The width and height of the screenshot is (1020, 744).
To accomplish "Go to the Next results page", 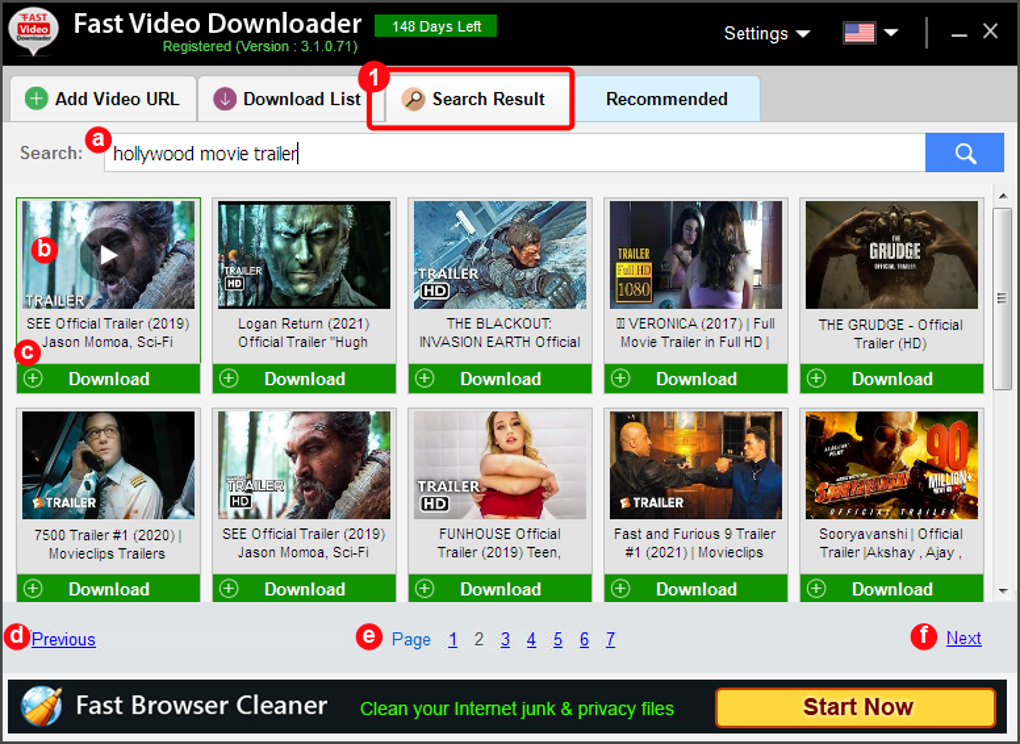I will coord(963,638).
